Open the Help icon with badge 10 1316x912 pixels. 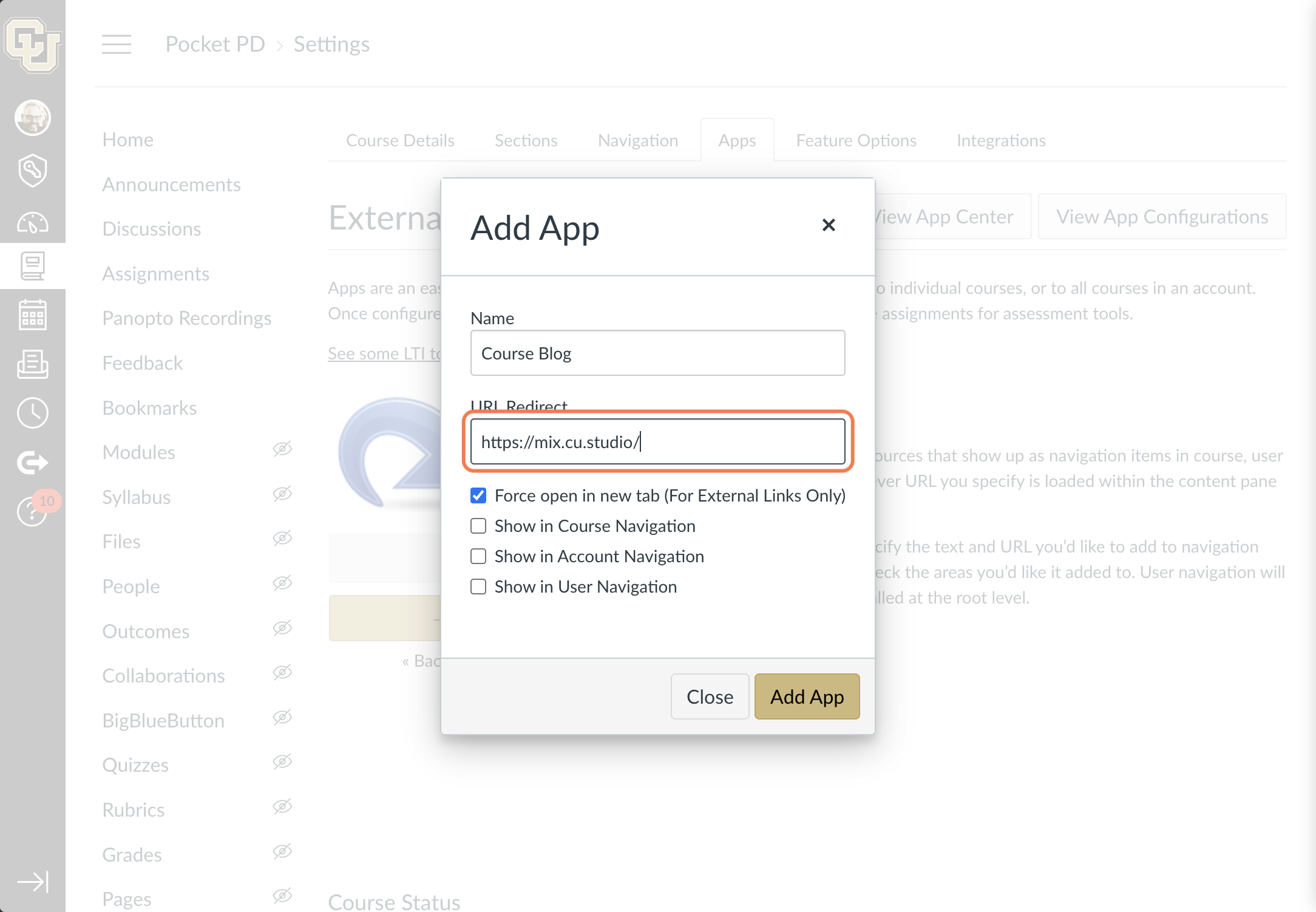(x=33, y=510)
